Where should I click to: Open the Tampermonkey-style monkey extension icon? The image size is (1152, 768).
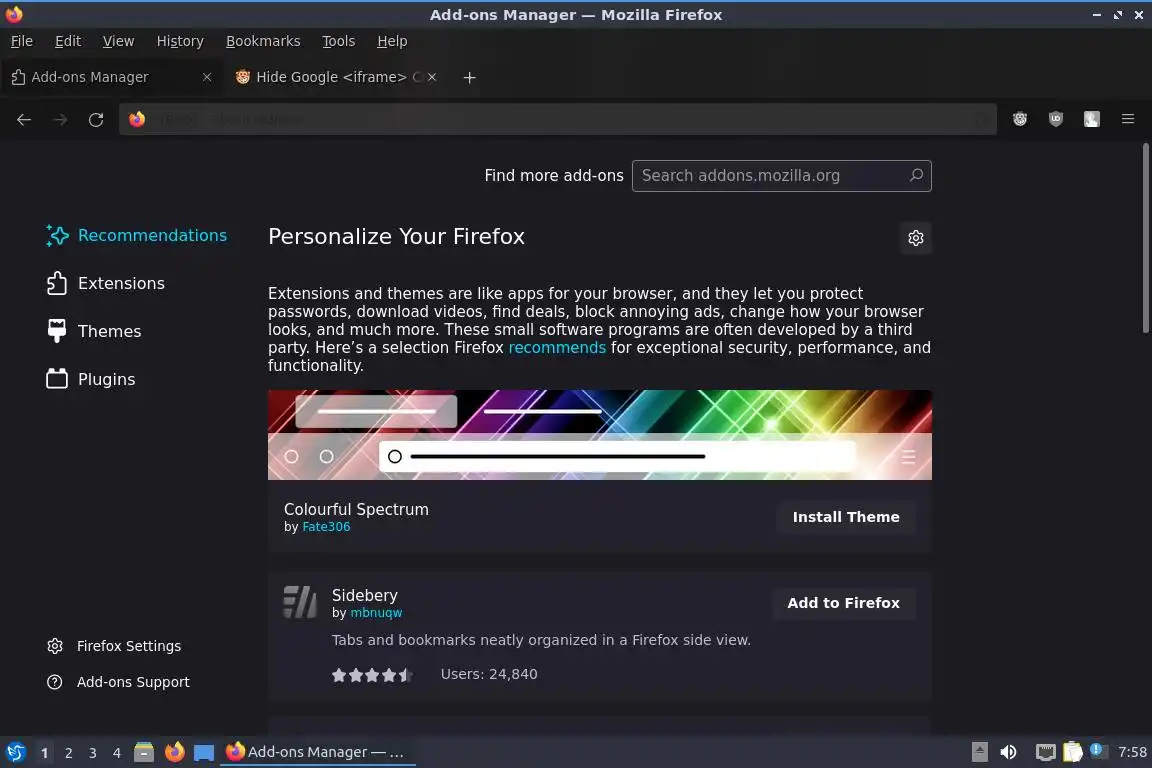pos(1020,119)
